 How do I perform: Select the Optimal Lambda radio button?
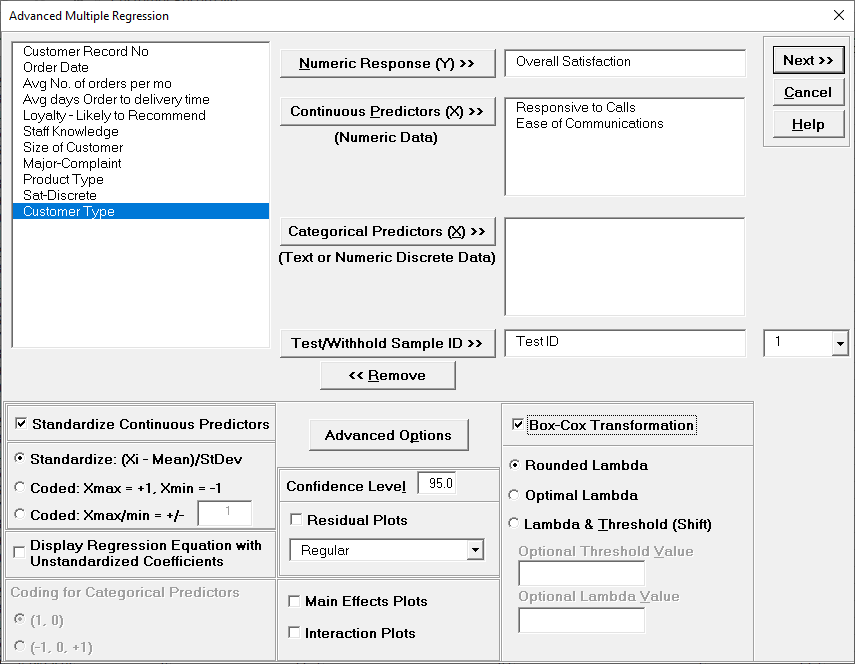(513, 495)
